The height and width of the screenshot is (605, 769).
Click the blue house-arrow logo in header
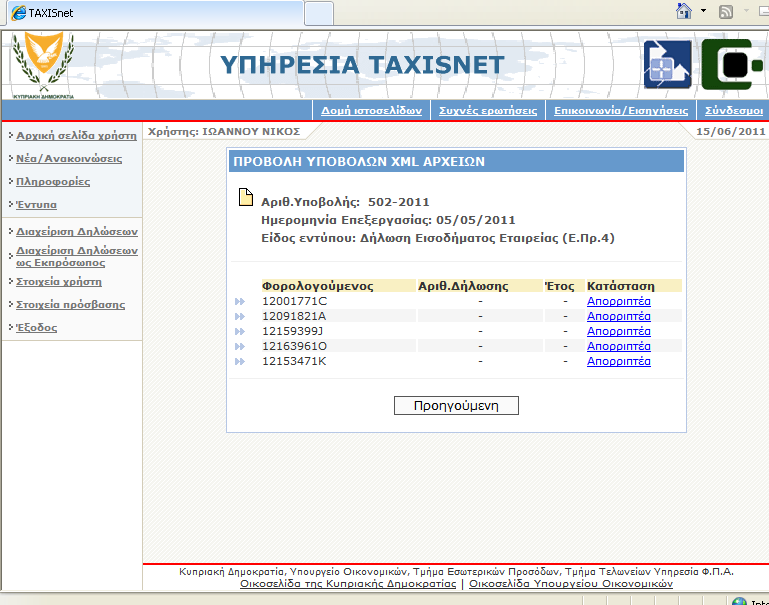click(x=667, y=64)
